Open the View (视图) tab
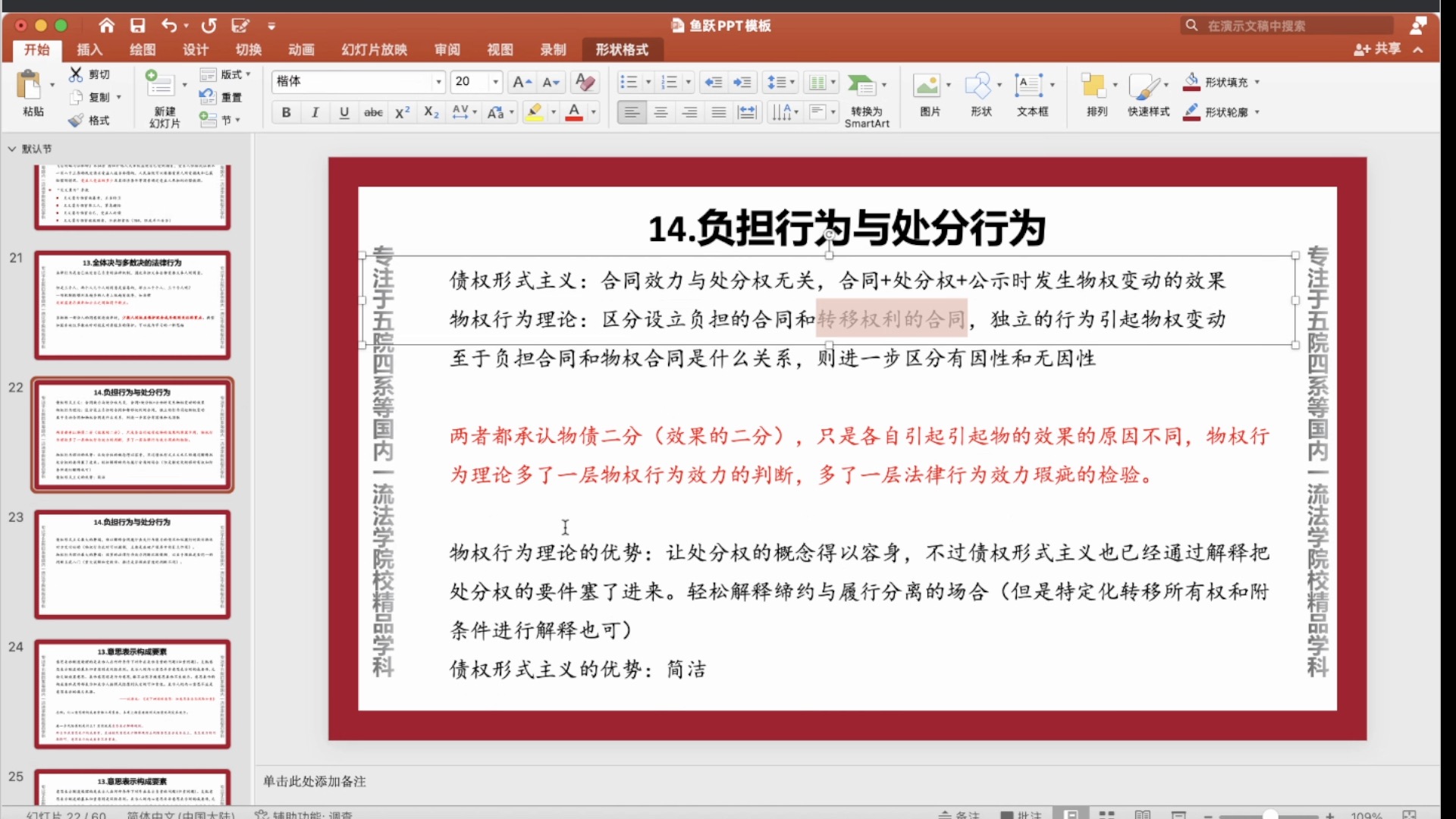Viewport: 1456px width, 819px height. 500,49
